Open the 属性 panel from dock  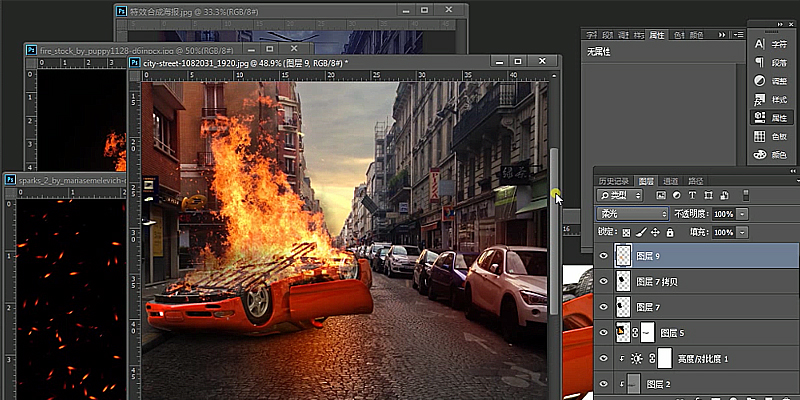771,118
